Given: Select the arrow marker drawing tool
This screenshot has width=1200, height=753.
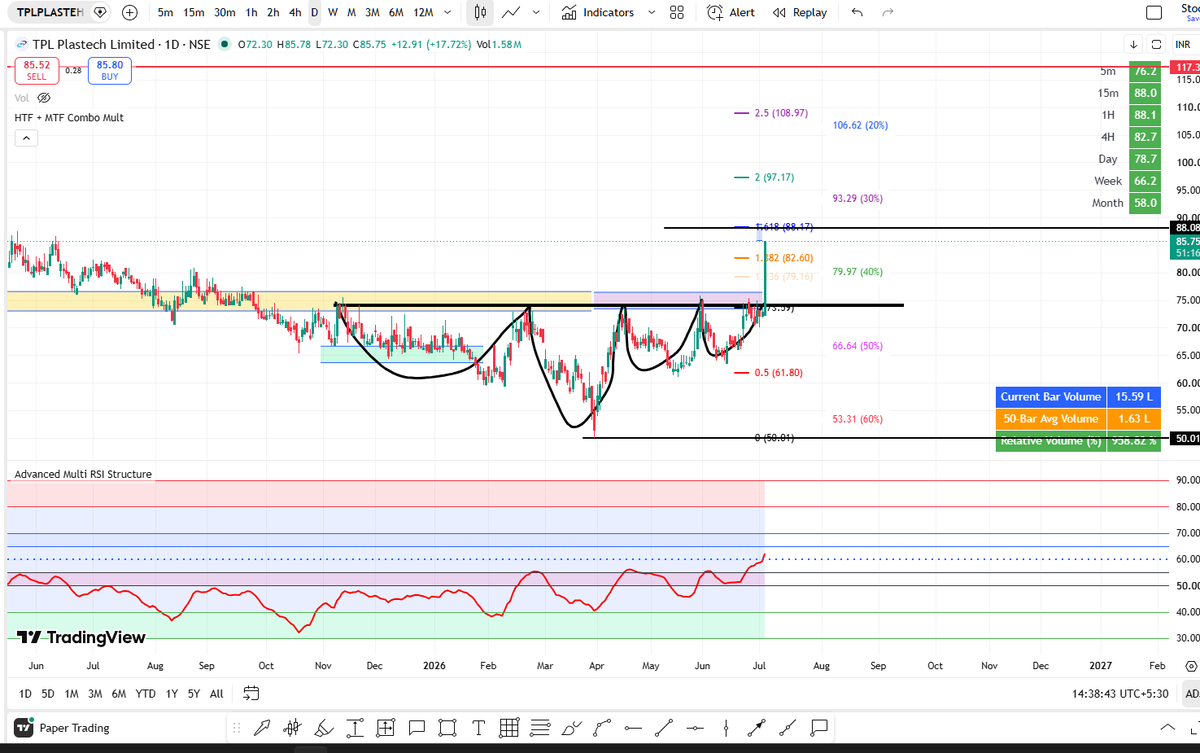Looking at the screenshot, I should coord(262,727).
